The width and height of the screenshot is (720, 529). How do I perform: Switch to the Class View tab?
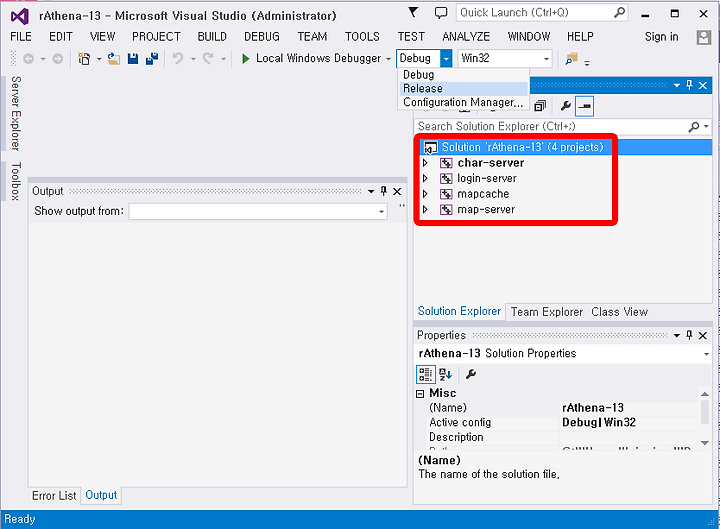[619, 312]
